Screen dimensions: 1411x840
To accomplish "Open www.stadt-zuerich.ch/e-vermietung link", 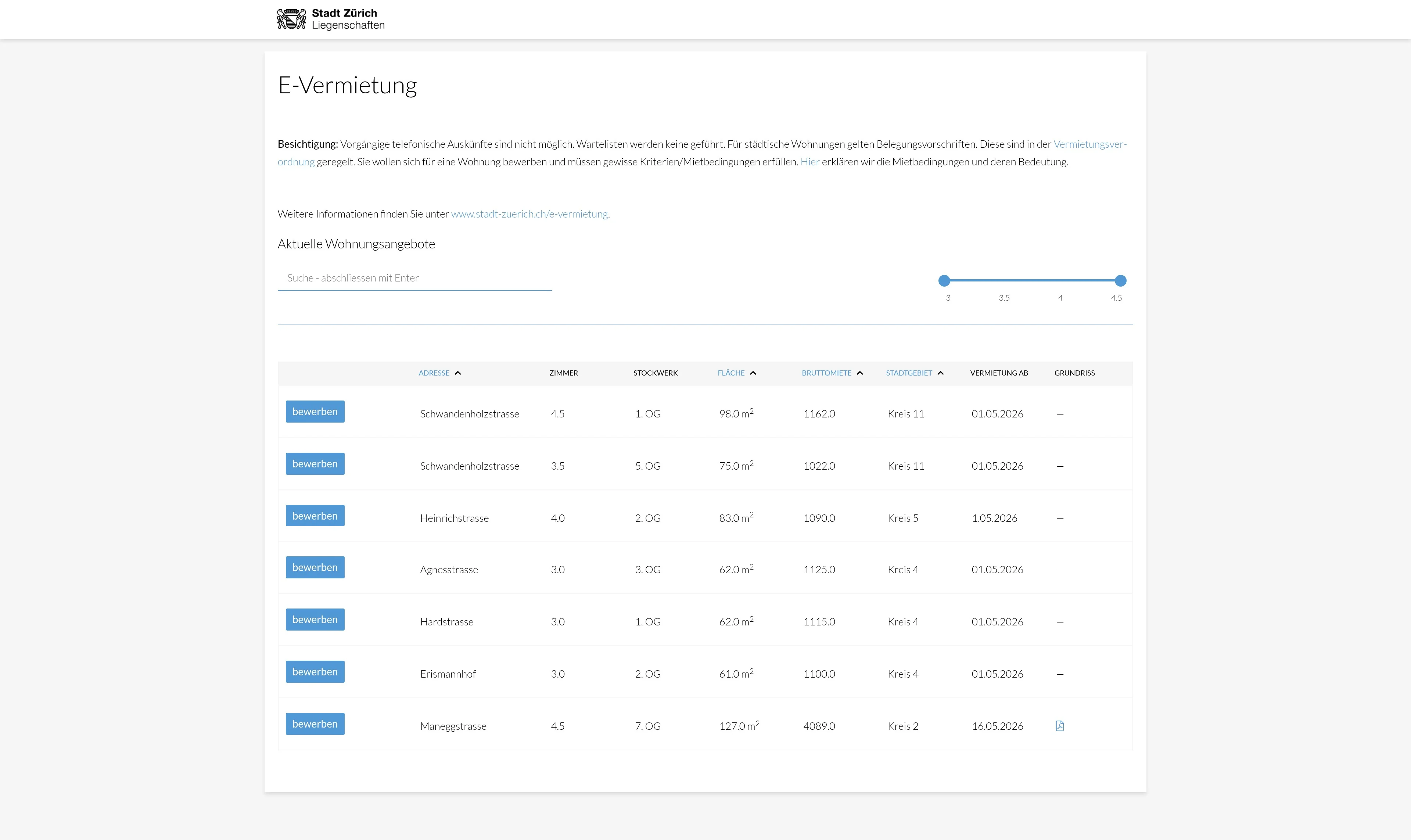I will [x=529, y=214].
